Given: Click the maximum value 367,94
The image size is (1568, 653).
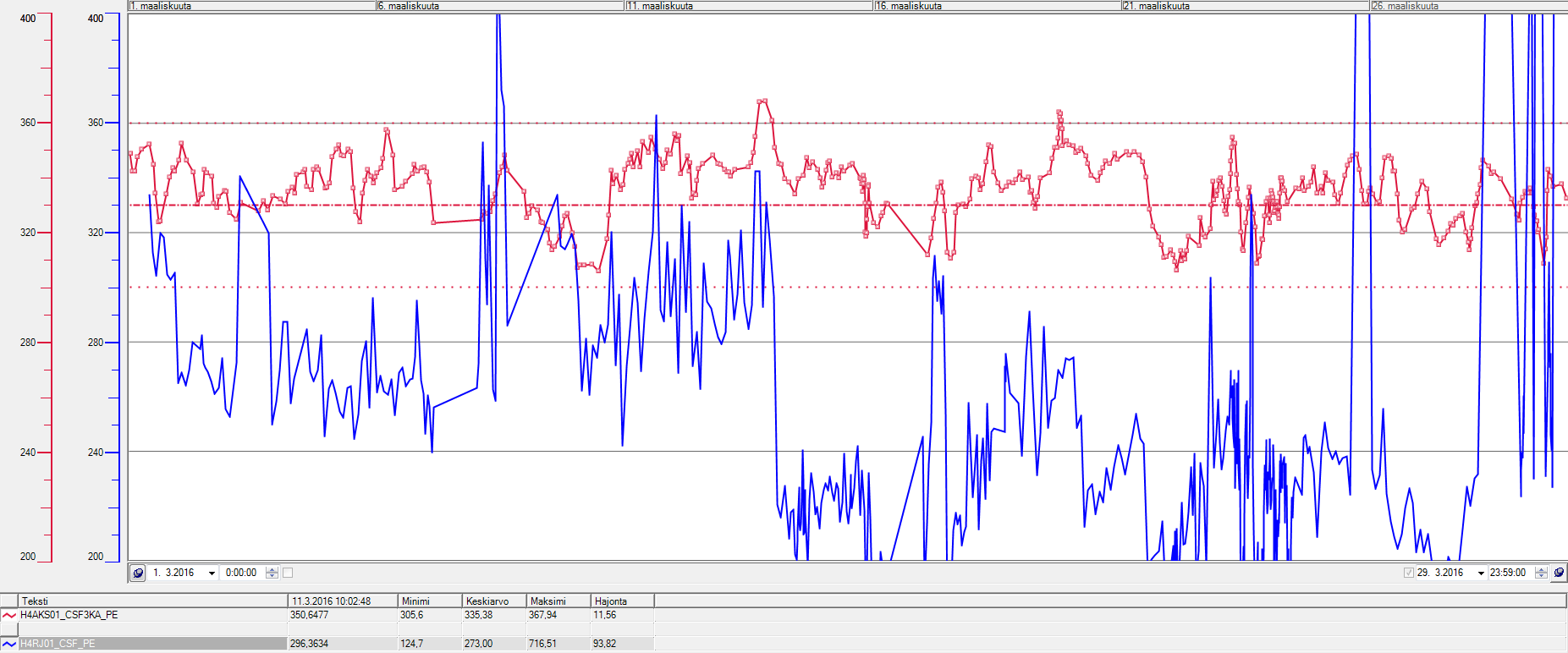Looking at the screenshot, I should coord(542,615).
